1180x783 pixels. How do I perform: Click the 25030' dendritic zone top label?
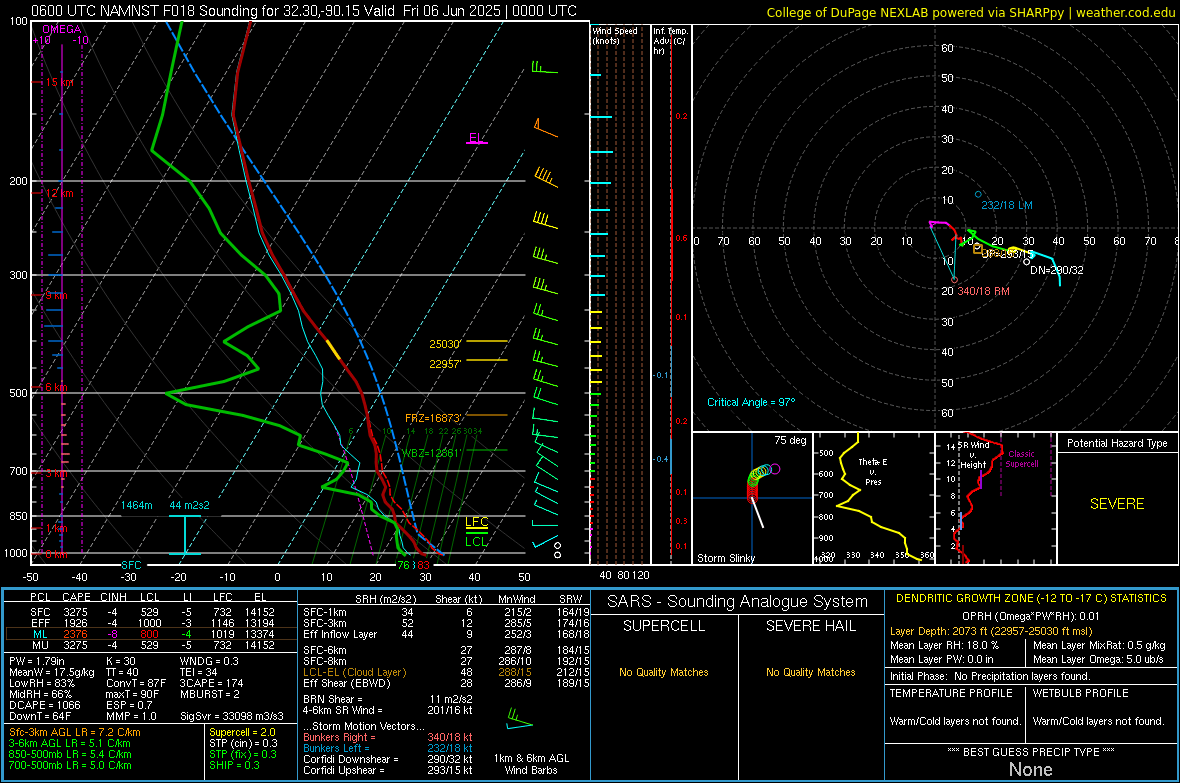pos(445,344)
